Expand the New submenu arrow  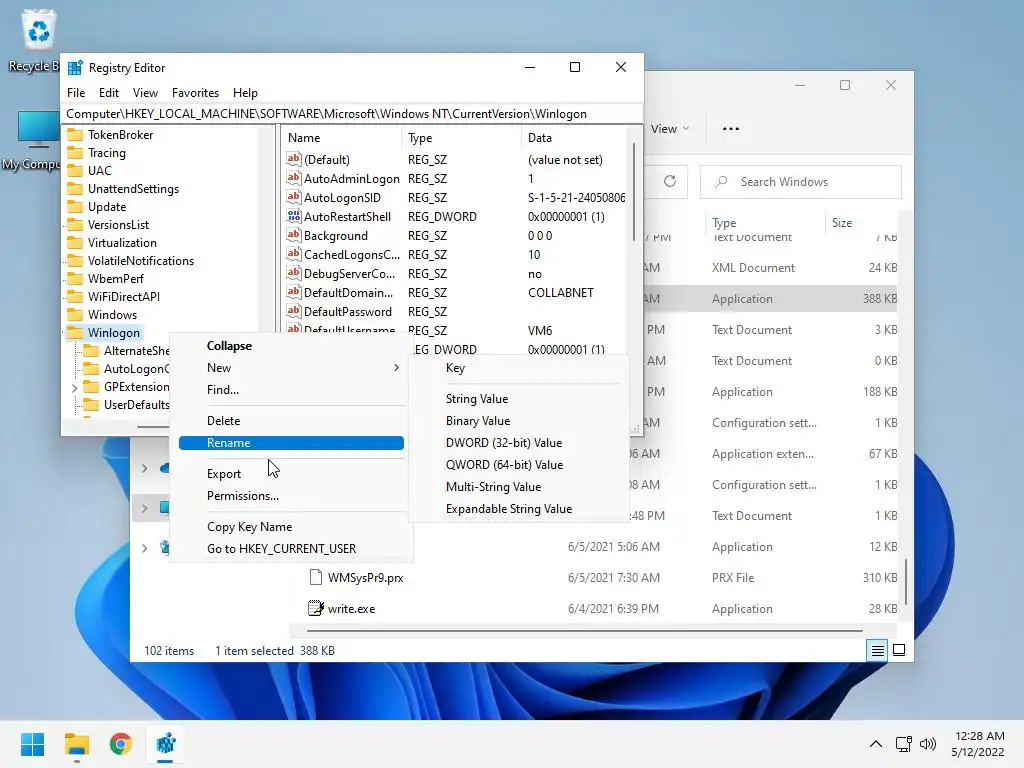(396, 368)
